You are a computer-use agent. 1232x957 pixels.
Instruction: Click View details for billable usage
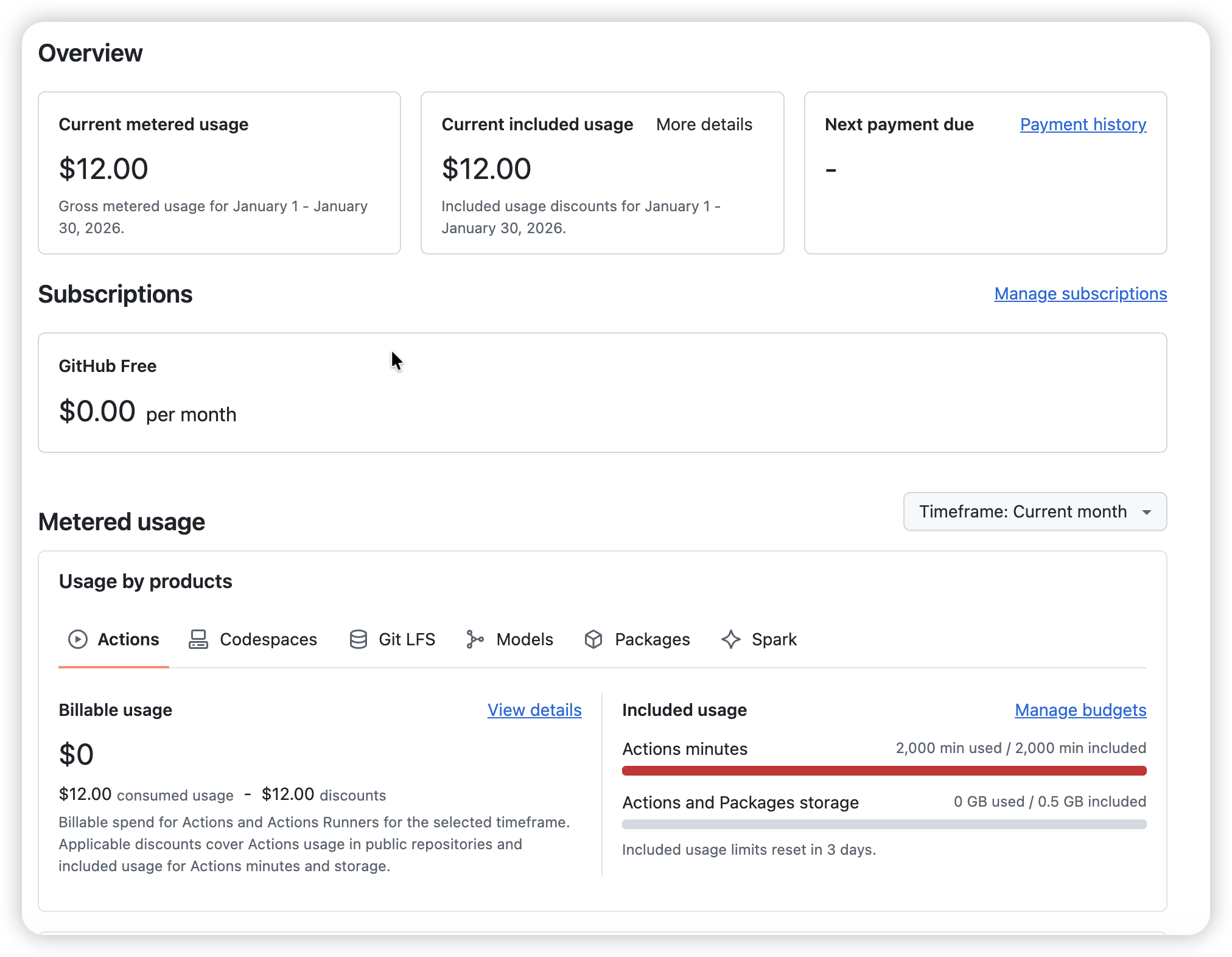coord(534,710)
